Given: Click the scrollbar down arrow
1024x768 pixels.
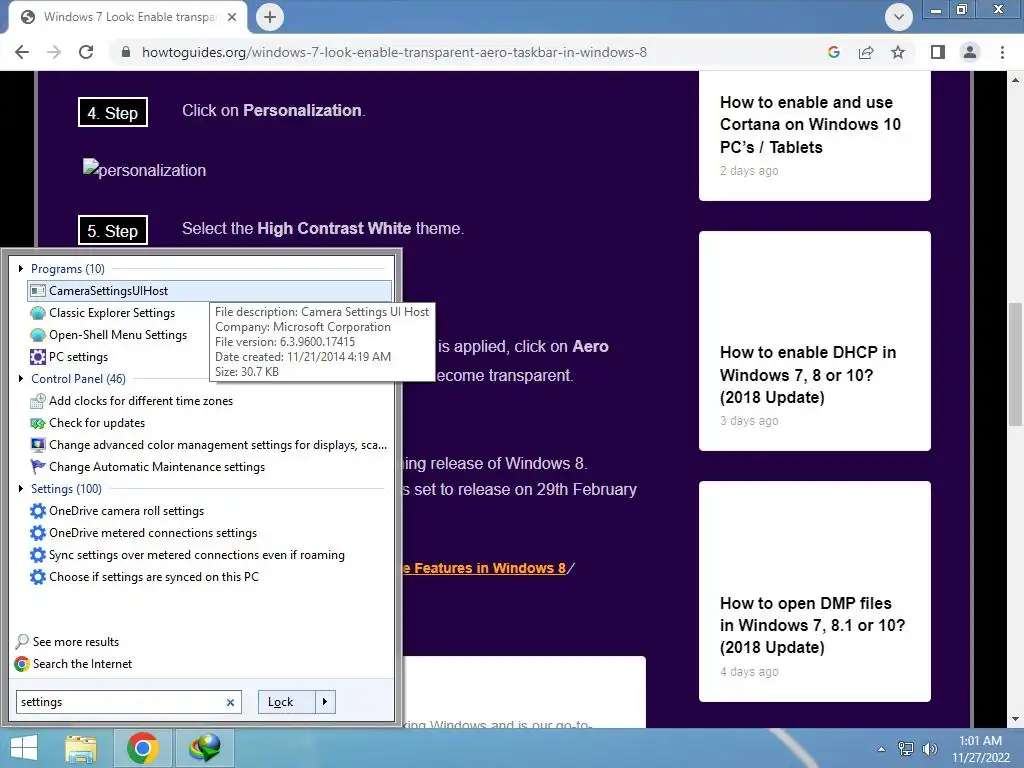Looking at the screenshot, I should click(x=1015, y=719).
